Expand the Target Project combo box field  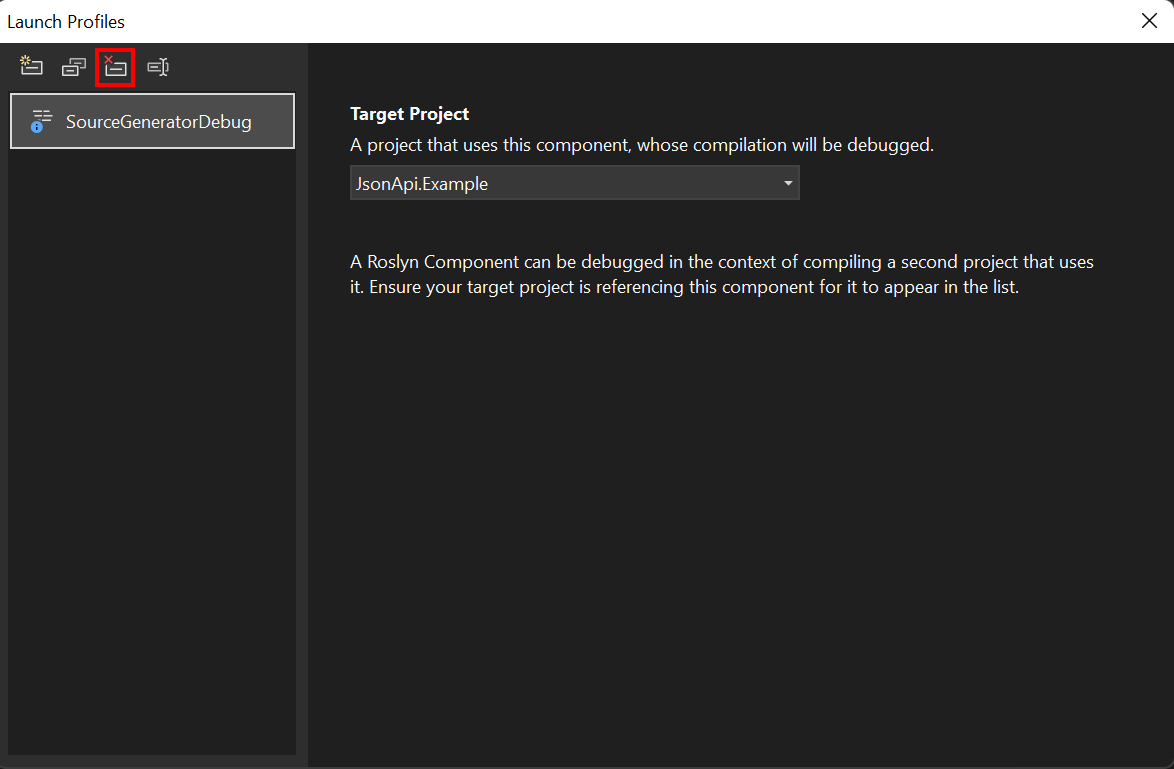(x=574, y=183)
